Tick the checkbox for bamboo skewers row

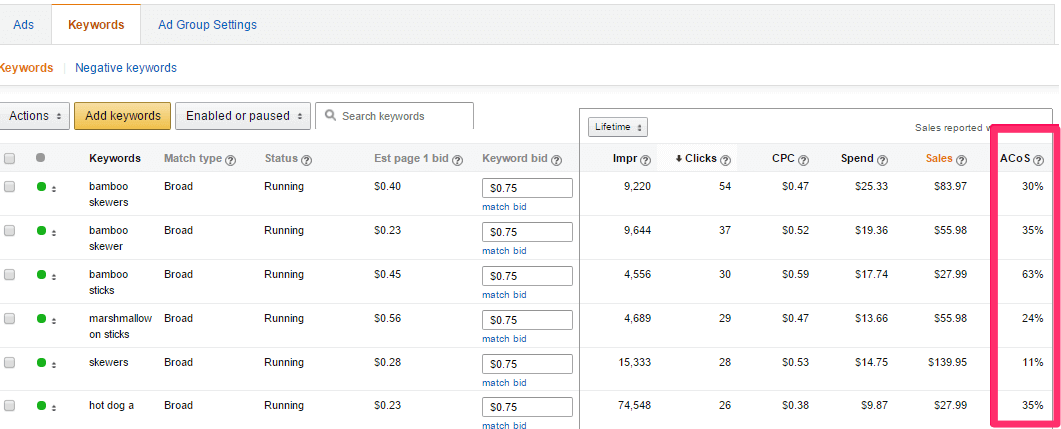9,187
